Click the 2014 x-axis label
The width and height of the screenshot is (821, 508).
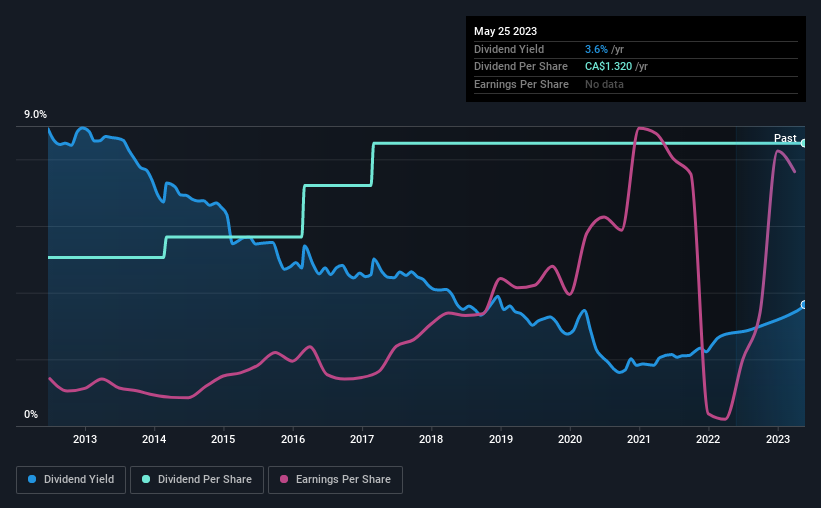tap(154, 439)
